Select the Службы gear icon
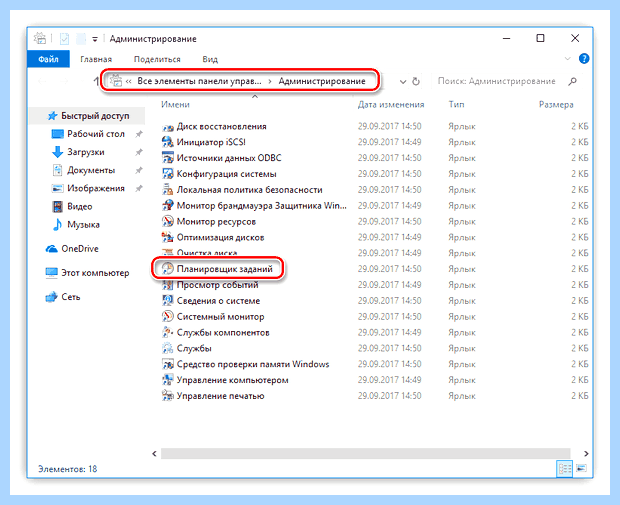620x505 pixels. coord(168,348)
